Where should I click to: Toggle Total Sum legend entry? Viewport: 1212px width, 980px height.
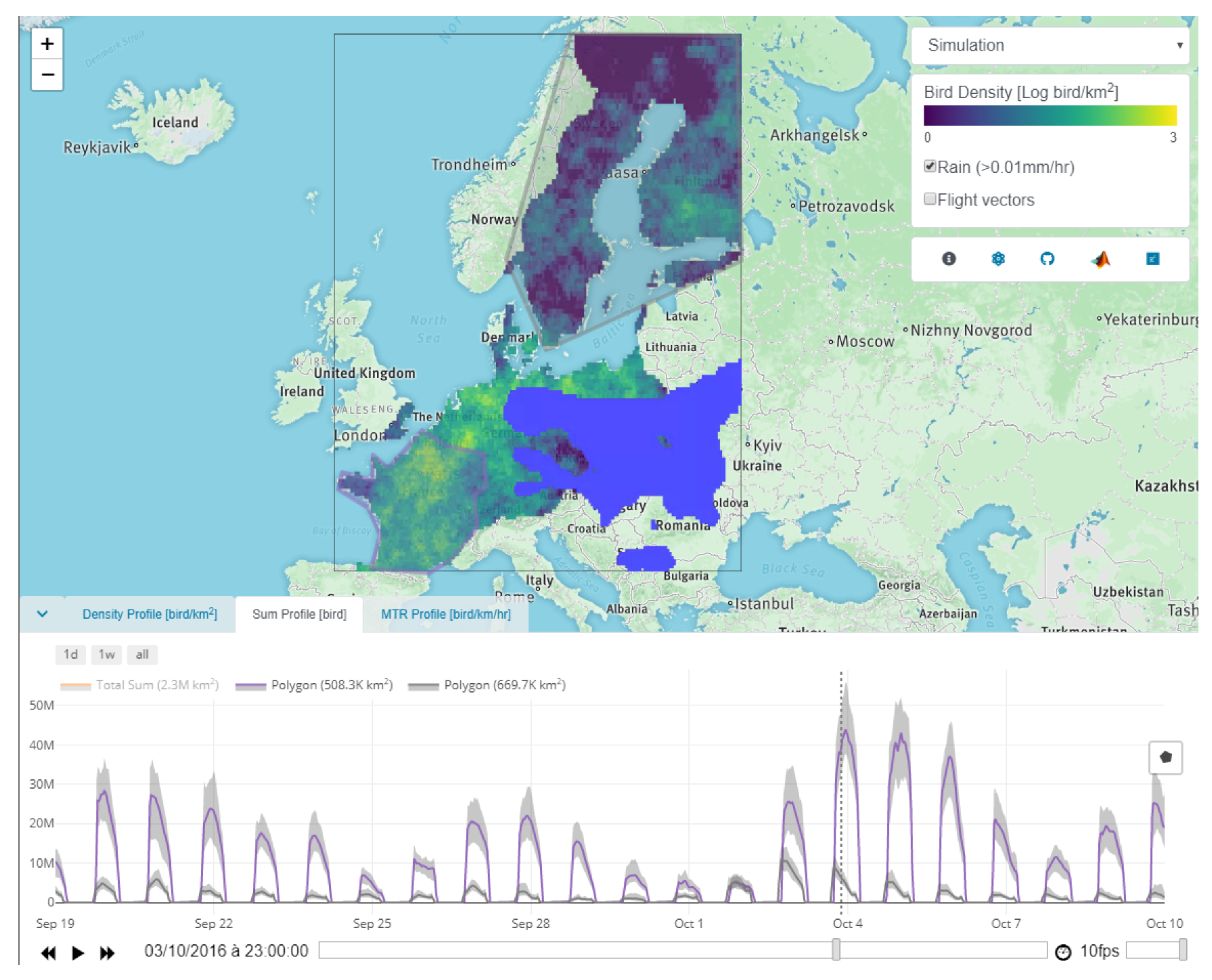(139, 685)
